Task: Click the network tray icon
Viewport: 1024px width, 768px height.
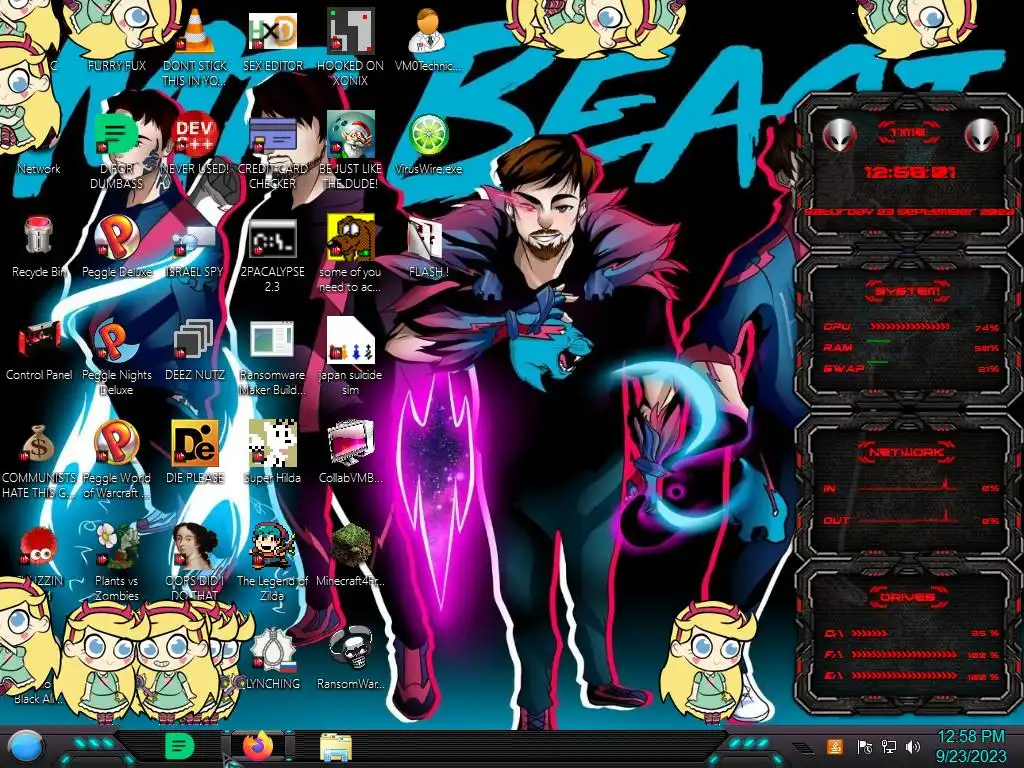Action: click(x=889, y=747)
